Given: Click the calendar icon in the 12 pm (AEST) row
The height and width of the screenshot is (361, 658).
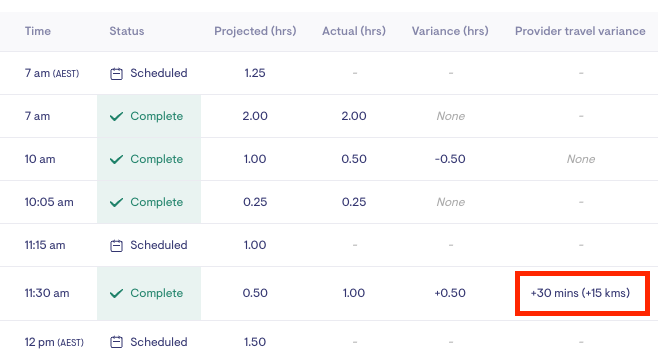Looking at the screenshot, I should click(x=116, y=342).
